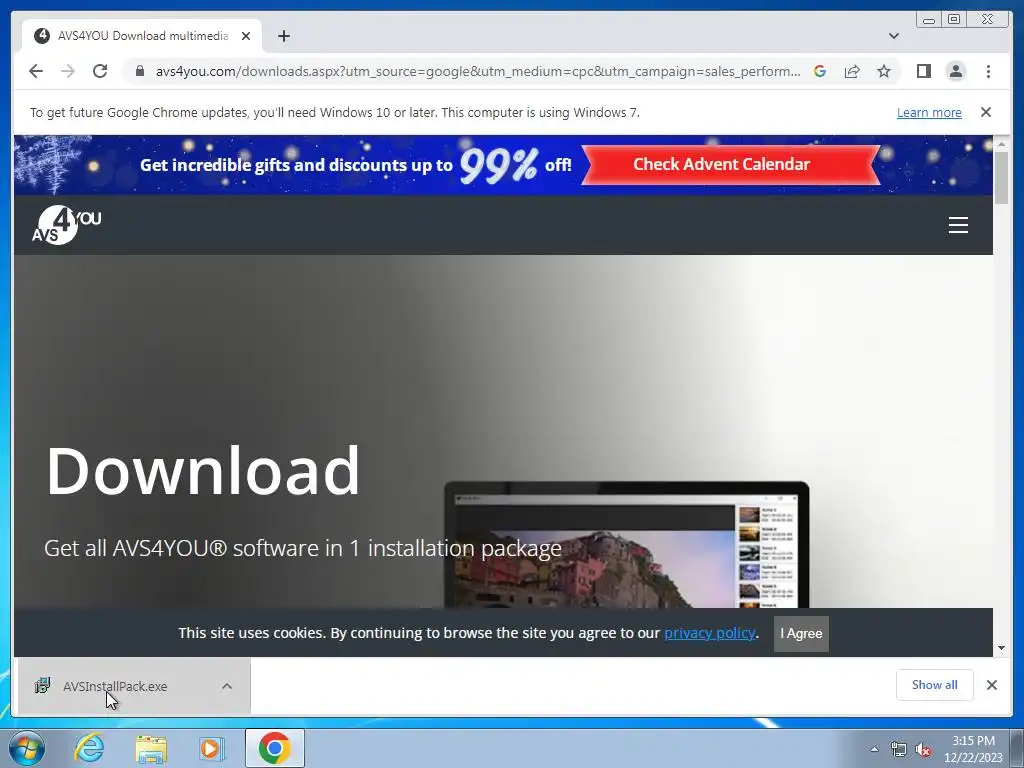Click the AVS4YOU logo
This screenshot has width=1024, height=768.
click(67, 225)
